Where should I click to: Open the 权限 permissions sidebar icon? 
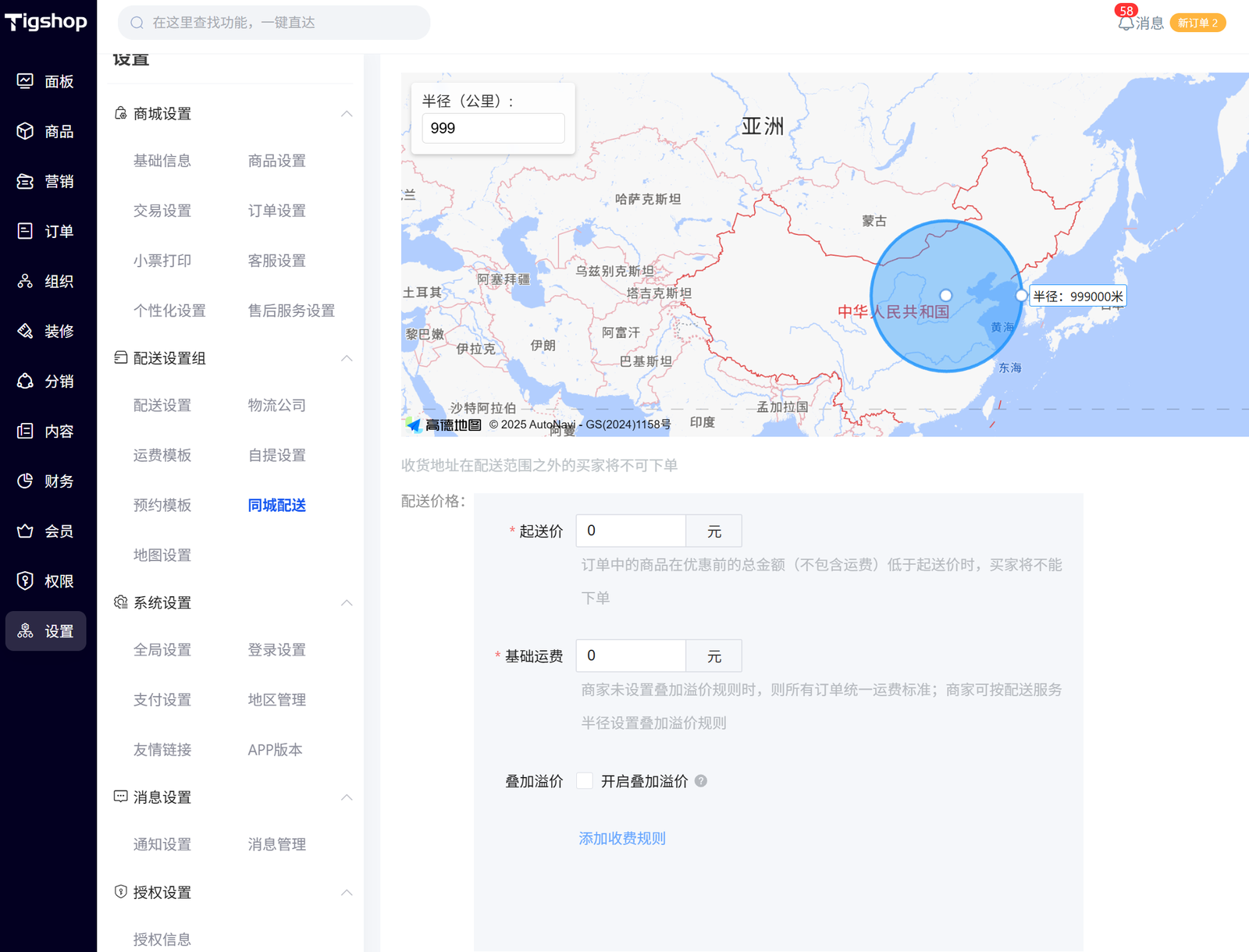pyautogui.click(x=26, y=581)
